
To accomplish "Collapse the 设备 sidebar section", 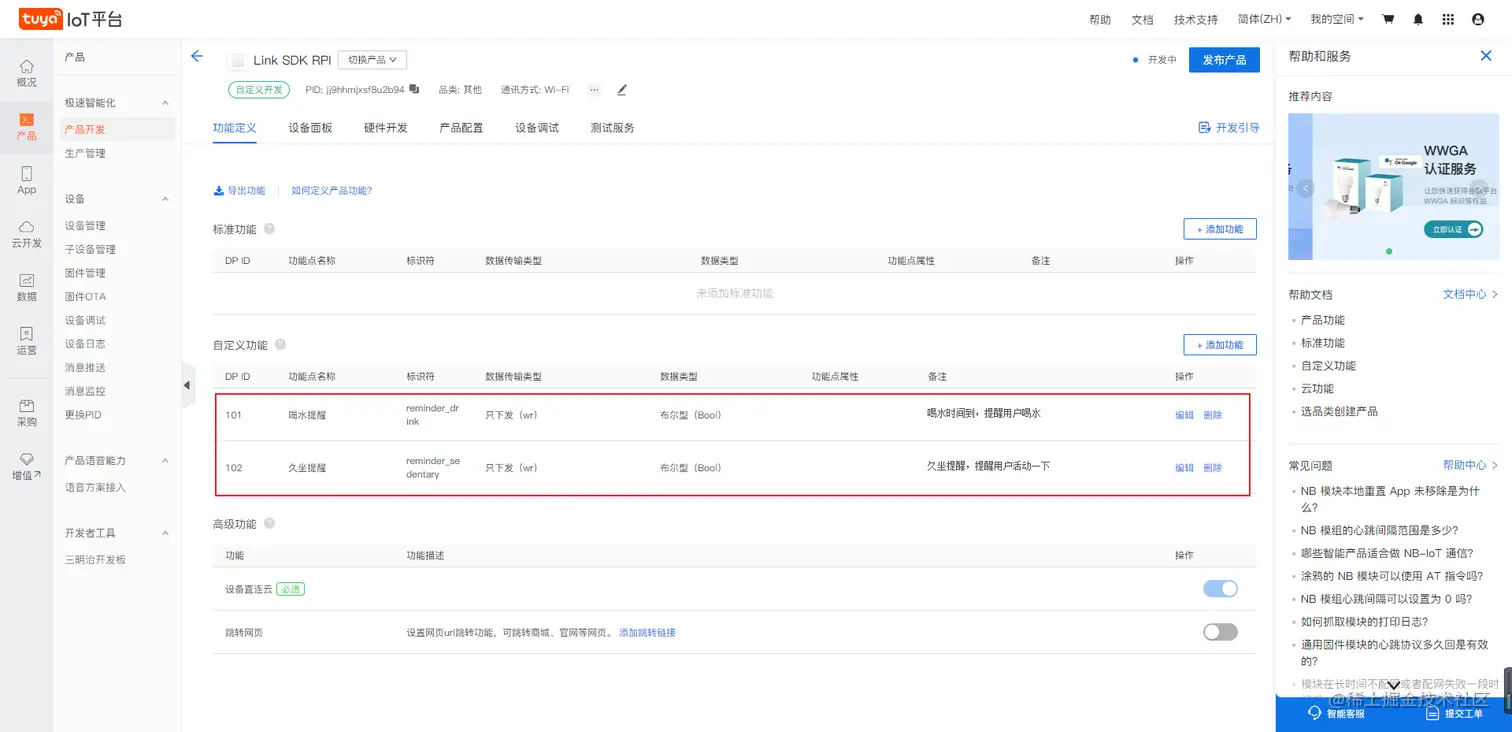I will click(165, 199).
